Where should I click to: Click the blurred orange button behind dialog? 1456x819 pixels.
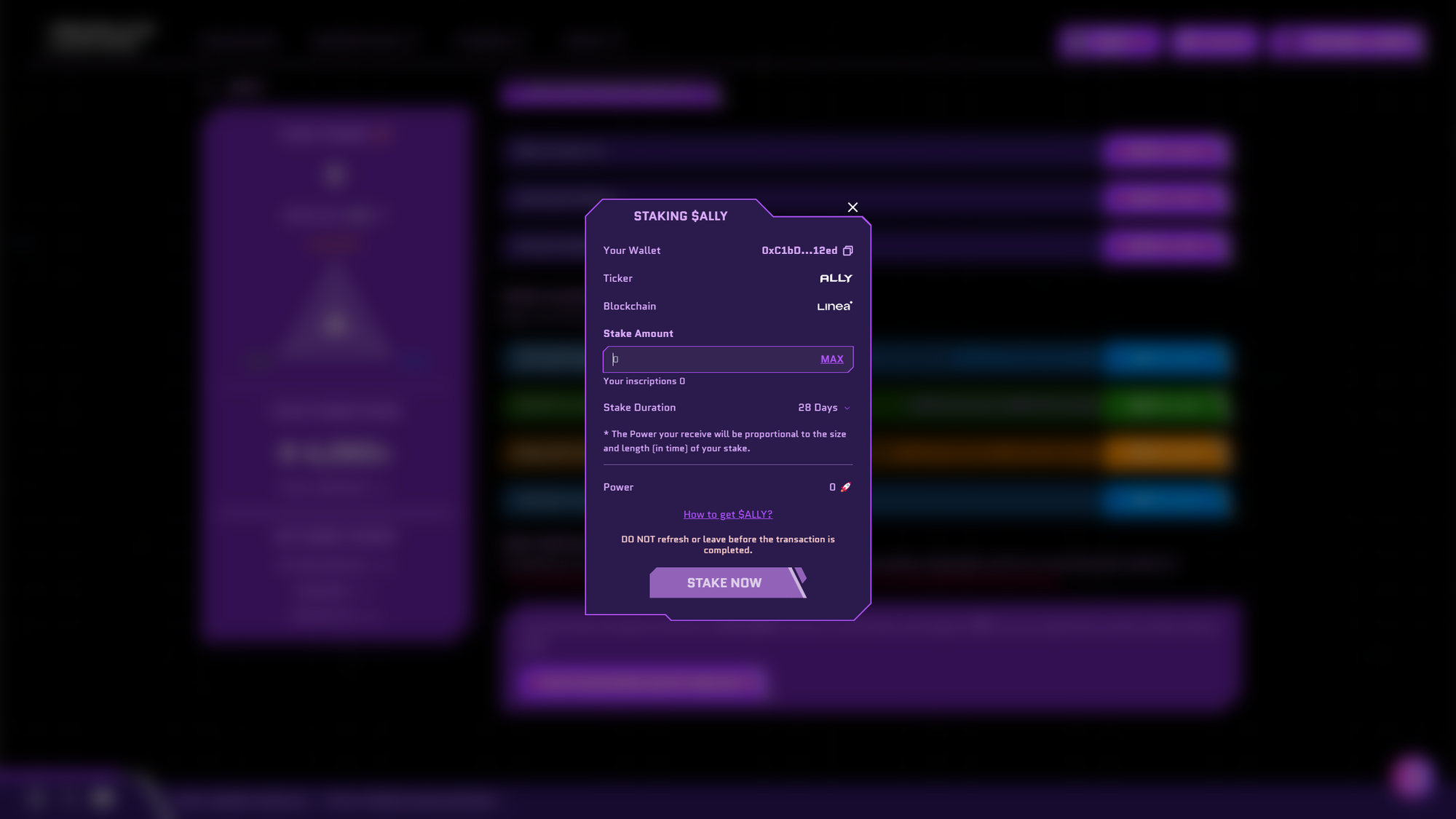pyautogui.click(x=1165, y=452)
